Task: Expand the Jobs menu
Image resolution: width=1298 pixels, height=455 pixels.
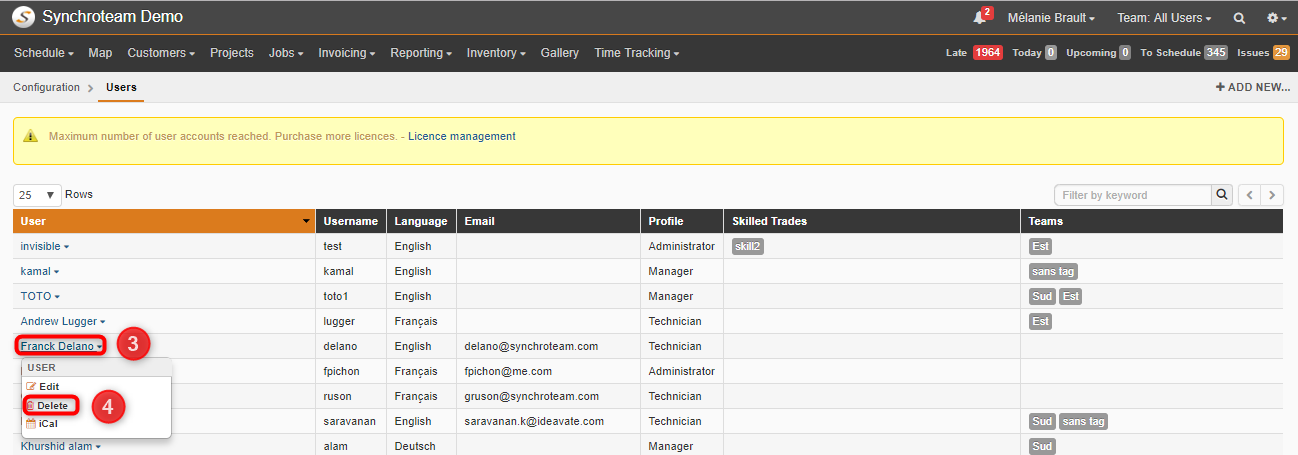Action: click(x=286, y=53)
